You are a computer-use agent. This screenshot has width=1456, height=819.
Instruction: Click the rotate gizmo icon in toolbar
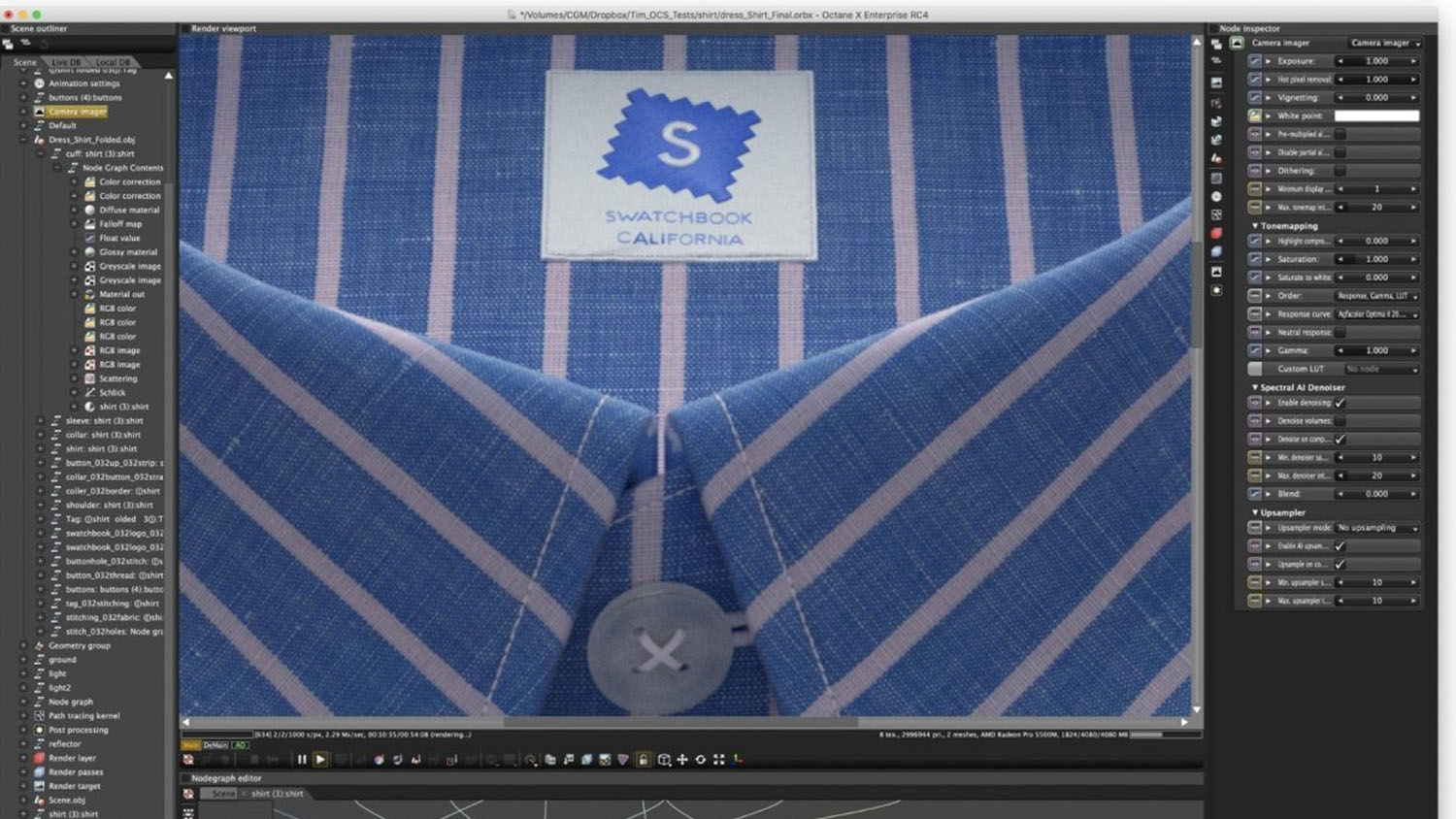[x=701, y=760]
